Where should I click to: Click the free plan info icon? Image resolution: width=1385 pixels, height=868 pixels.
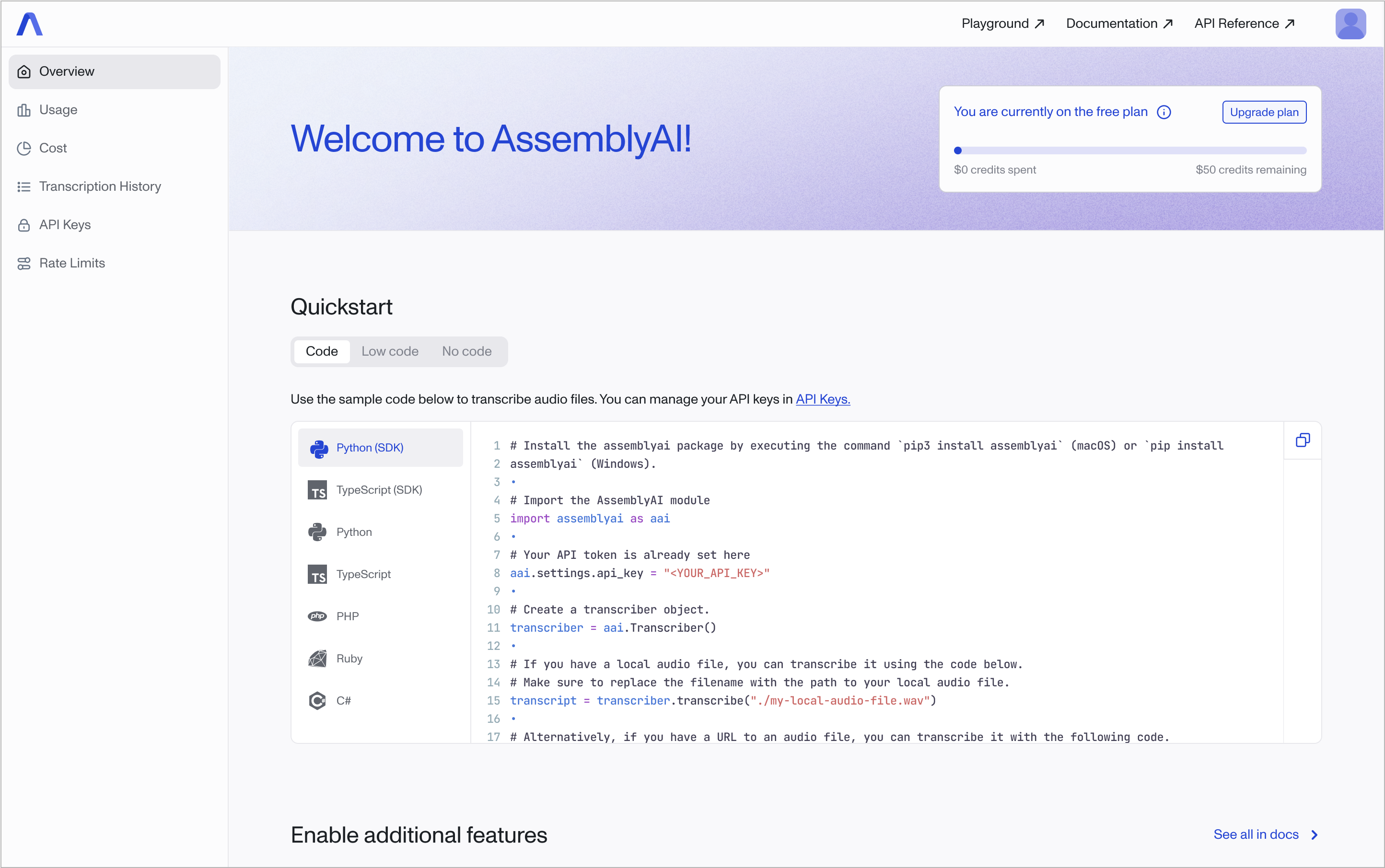pos(1164,112)
